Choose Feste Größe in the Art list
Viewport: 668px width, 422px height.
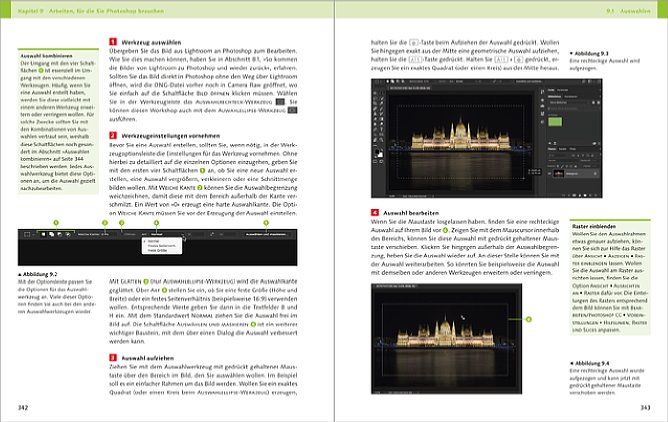157,250
